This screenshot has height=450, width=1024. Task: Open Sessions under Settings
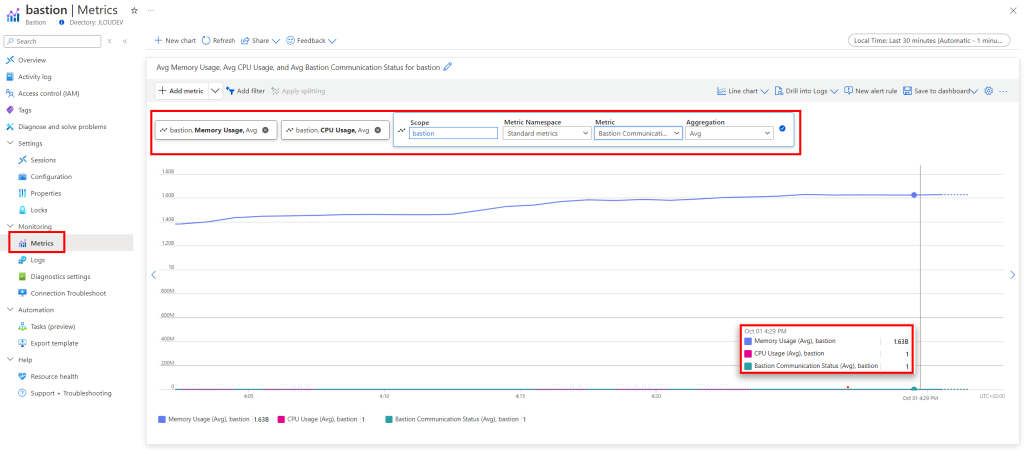[x=43, y=160]
